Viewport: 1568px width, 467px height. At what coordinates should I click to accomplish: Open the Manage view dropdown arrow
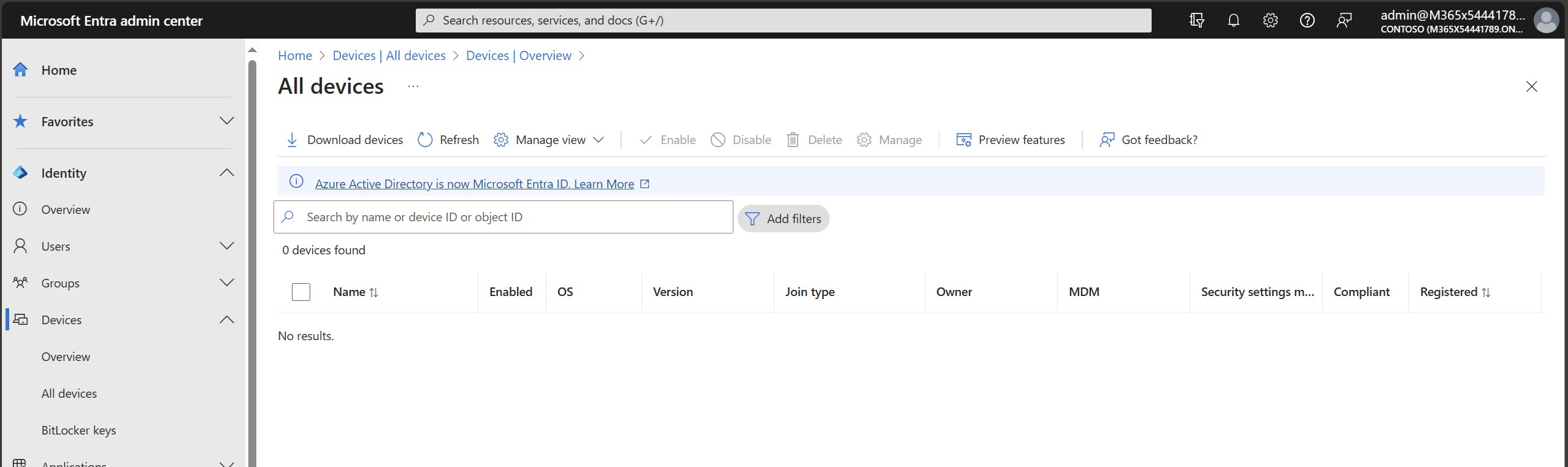pyautogui.click(x=599, y=140)
